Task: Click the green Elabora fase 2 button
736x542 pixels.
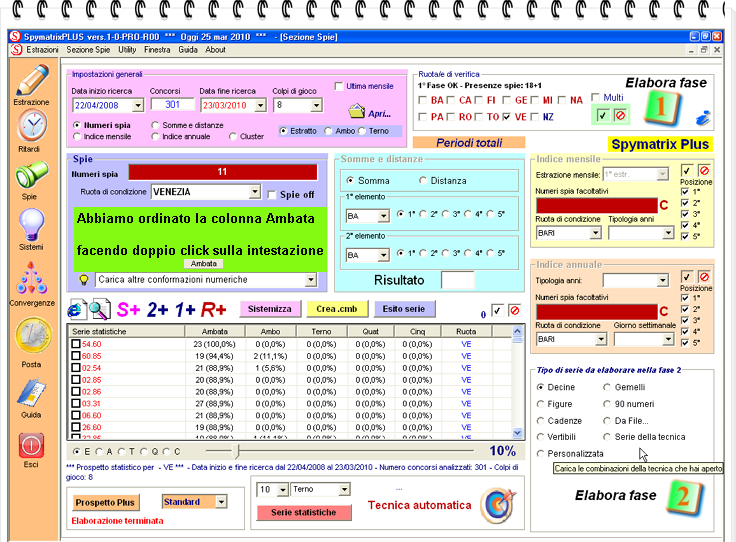Action: click(x=684, y=497)
